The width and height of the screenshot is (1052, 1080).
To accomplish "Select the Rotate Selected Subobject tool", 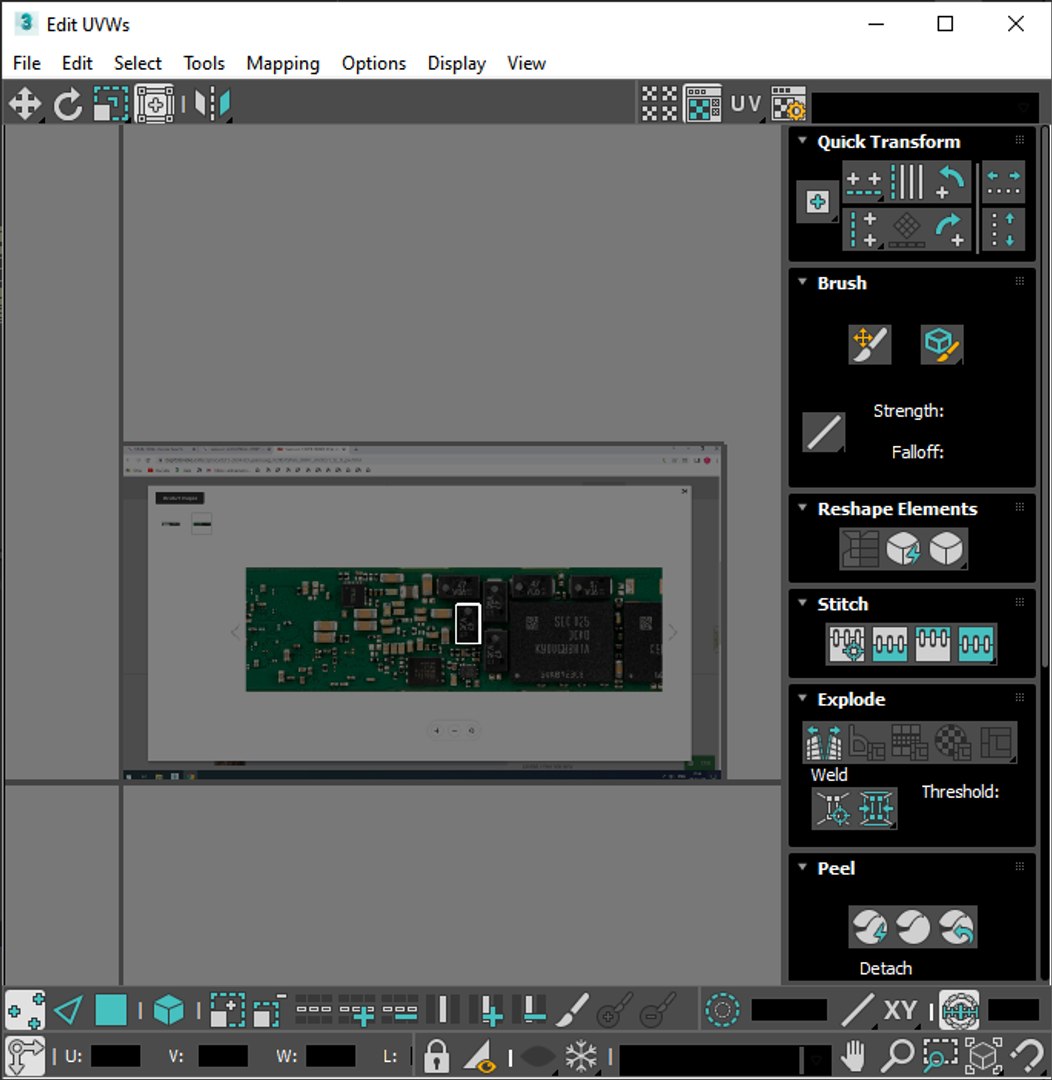I will click(x=68, y=105).
